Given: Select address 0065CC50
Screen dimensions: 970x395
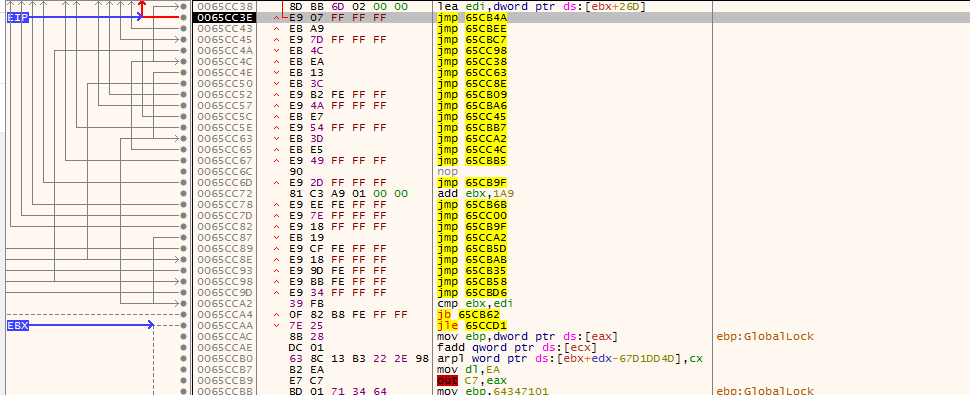Looking at the screenshot, I should pos(224,83).
